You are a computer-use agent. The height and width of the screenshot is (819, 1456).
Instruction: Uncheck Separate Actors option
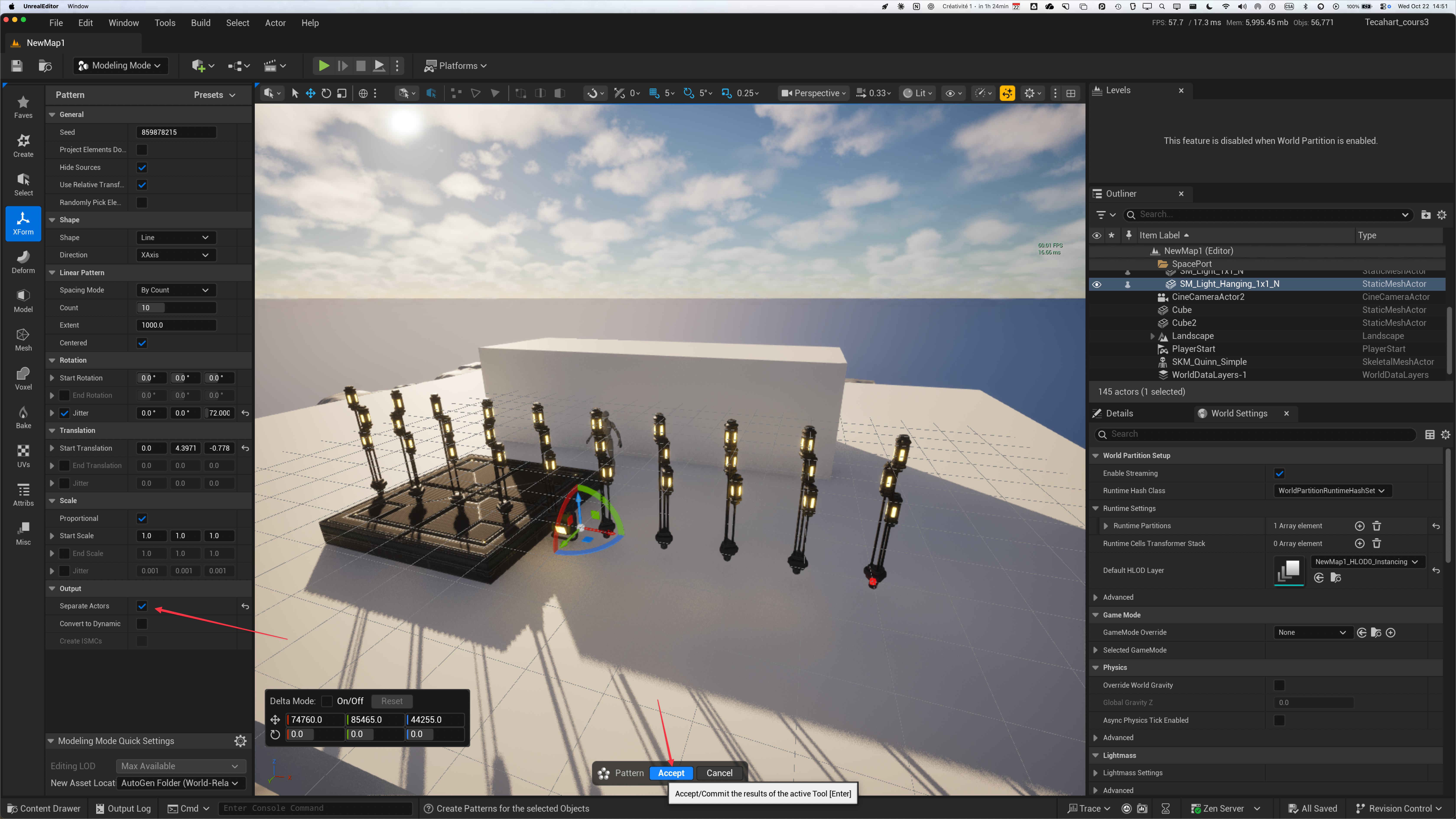click(x=142, y=606)
